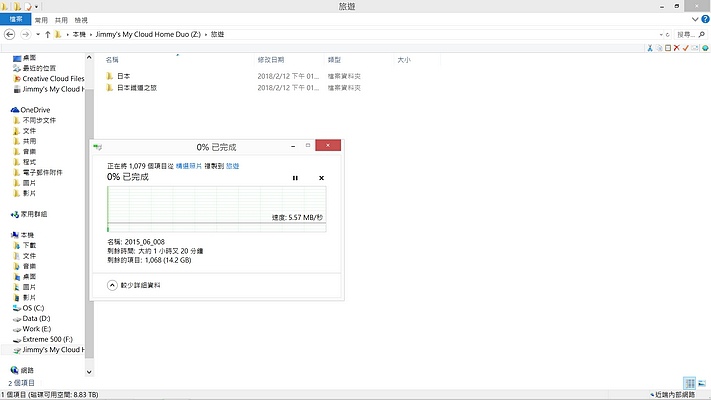Click the blue Help question mark icon
Image resolution: width=711 pixels, height=400 pixels.
pyautogui.click(x=706, y=19)
